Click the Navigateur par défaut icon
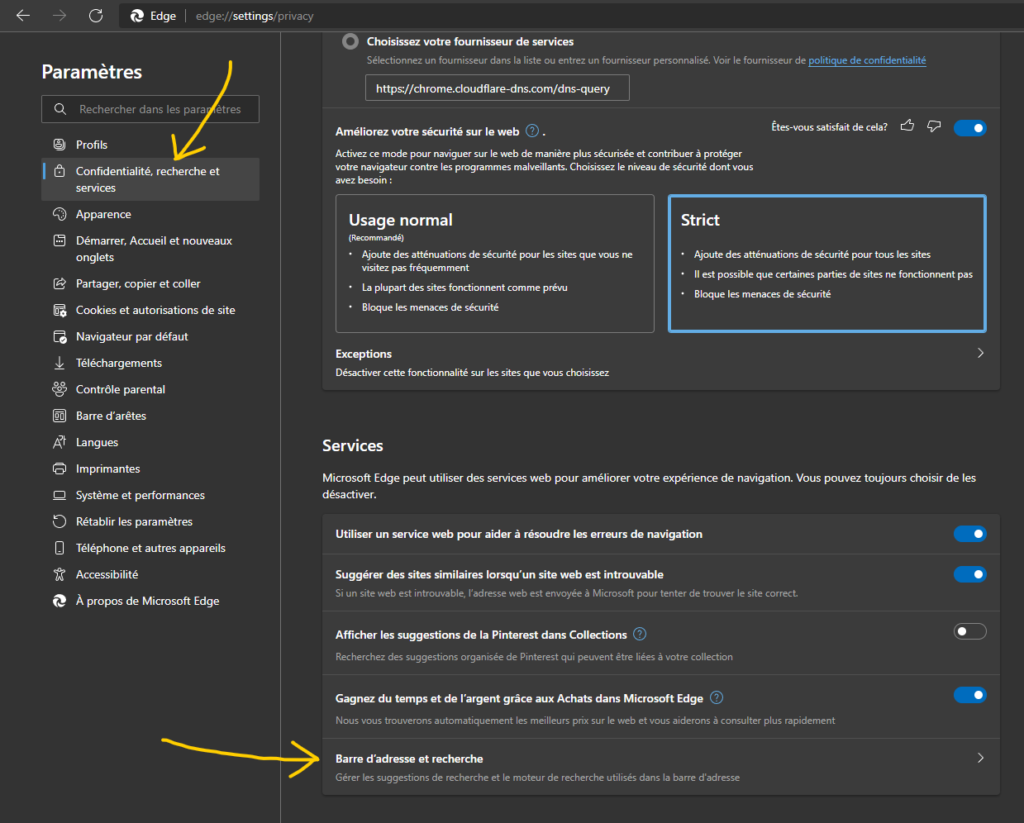 click(x=59, y=336)
